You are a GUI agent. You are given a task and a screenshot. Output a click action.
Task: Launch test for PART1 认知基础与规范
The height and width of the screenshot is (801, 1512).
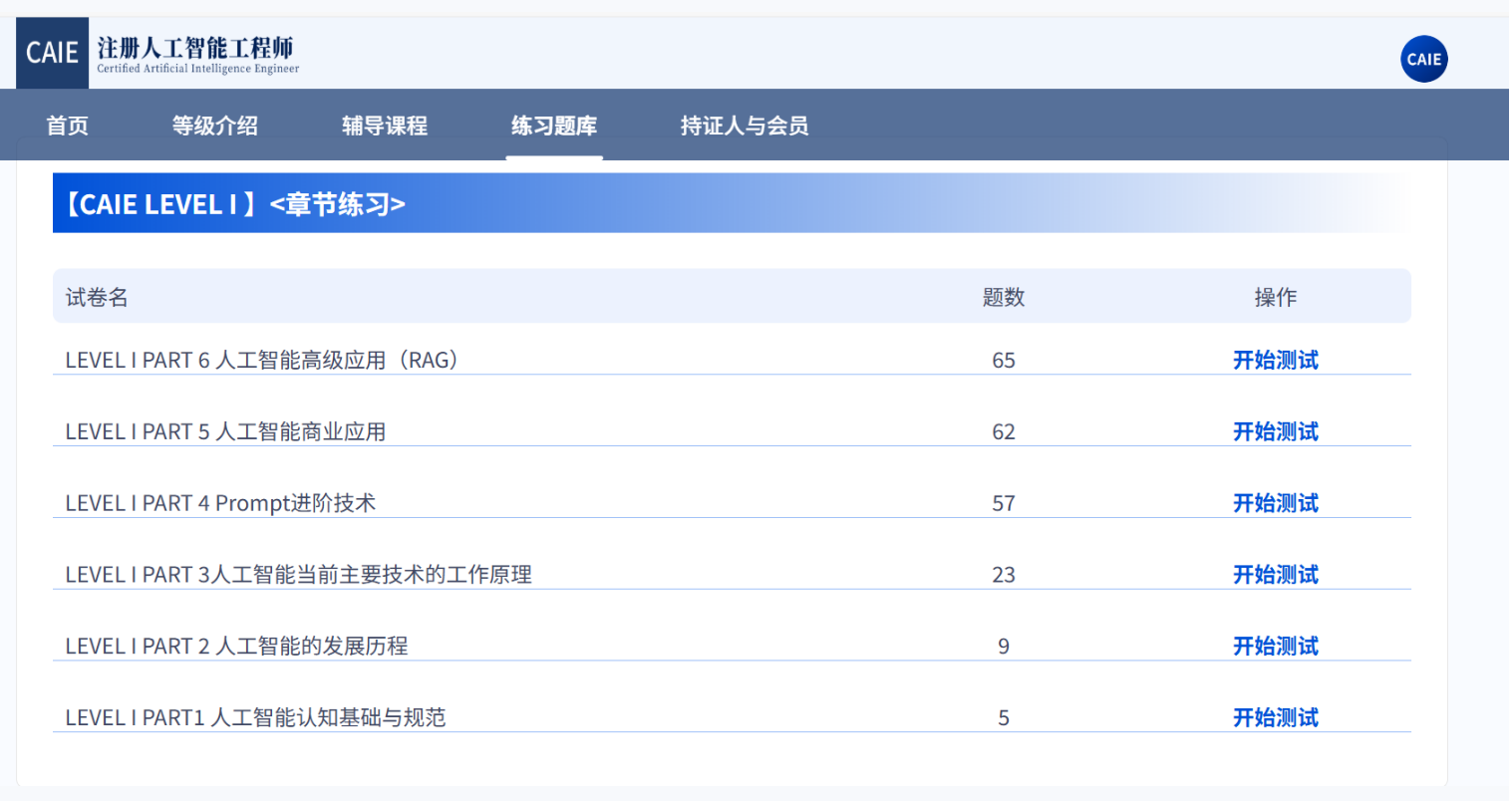click(x=1275, y=718)
